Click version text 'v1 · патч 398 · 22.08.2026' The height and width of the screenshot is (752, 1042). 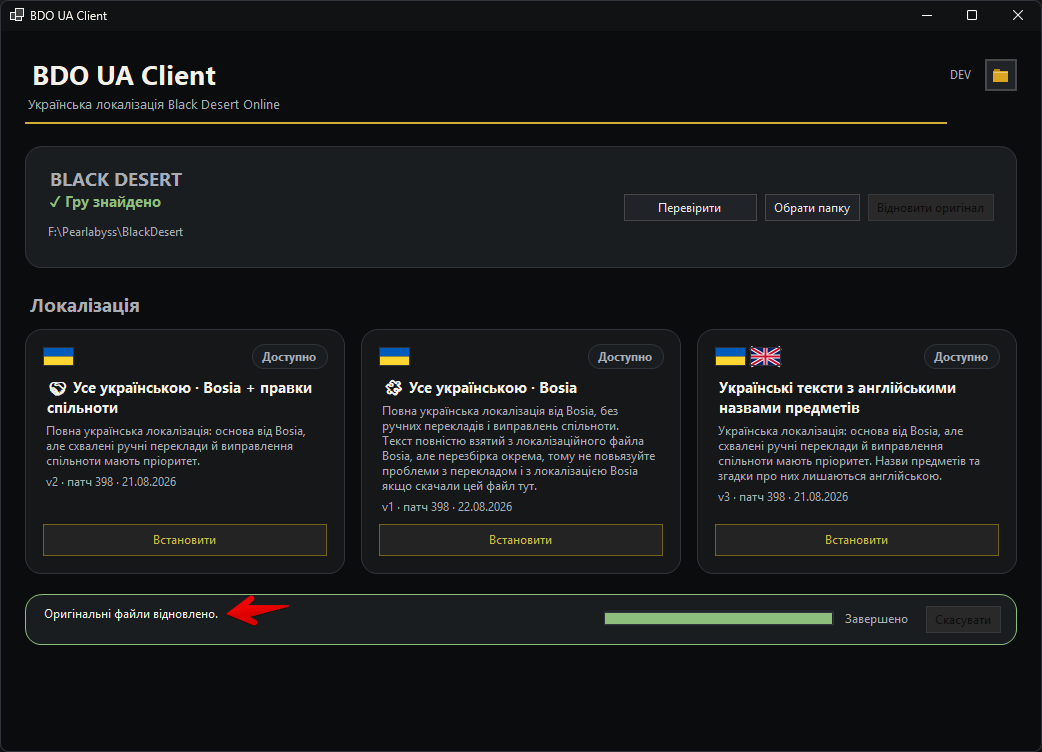tap(447, 507)
